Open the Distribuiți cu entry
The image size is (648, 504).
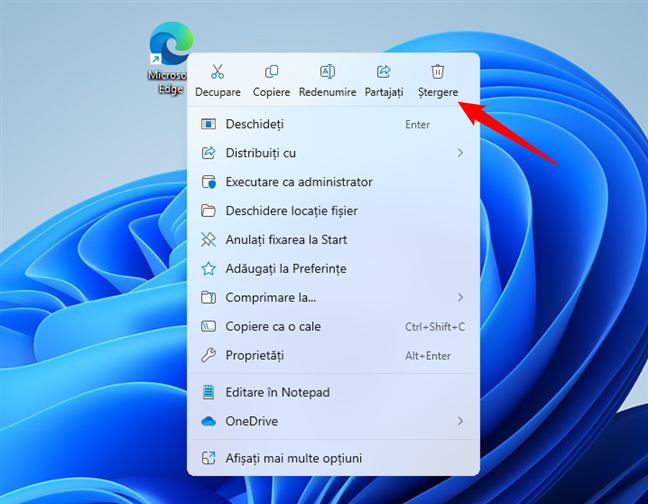333,153
